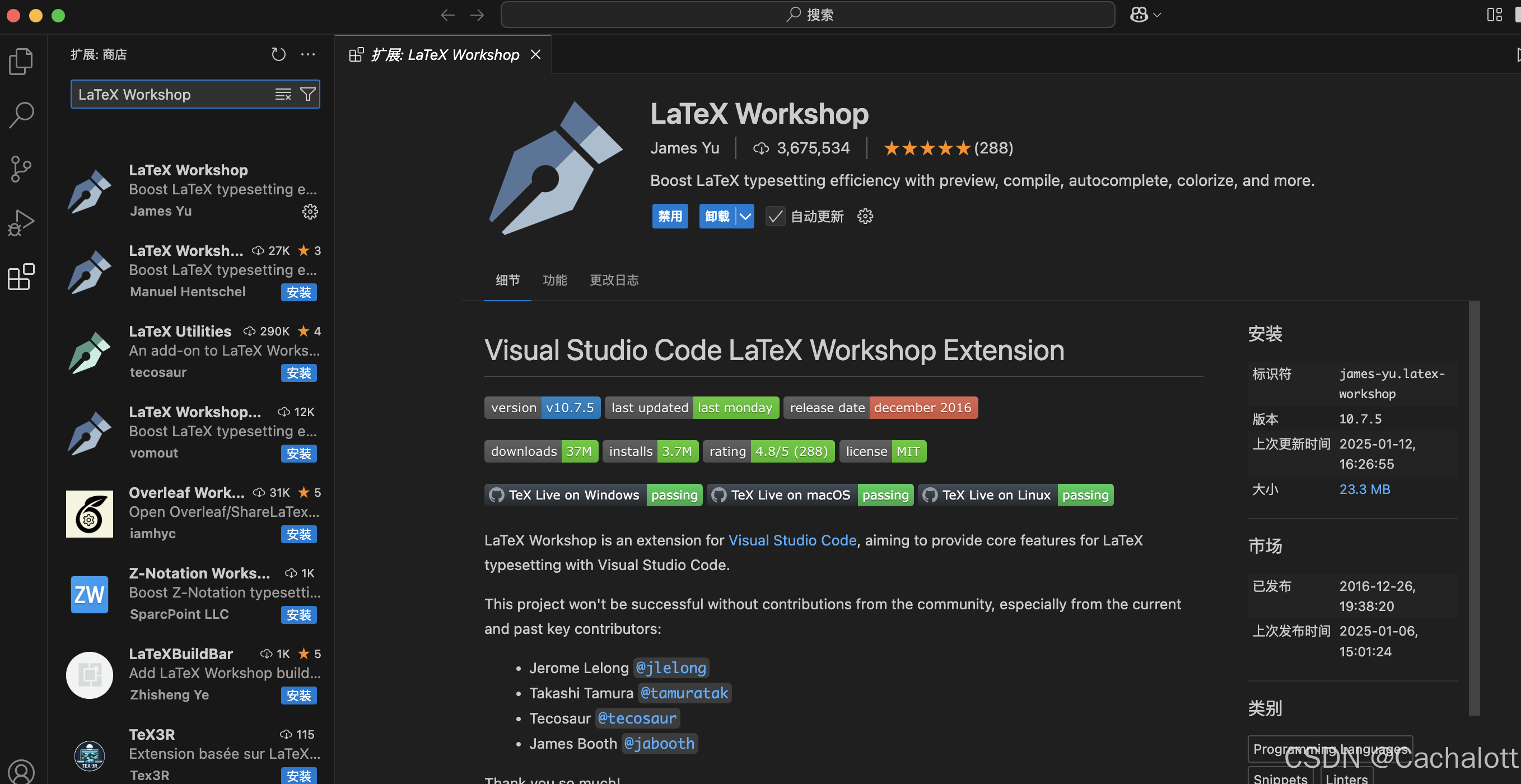Open the Copilot icon in the title bar
The height and width of the screenshot is (784, 1521).
tap(1139, 14)
